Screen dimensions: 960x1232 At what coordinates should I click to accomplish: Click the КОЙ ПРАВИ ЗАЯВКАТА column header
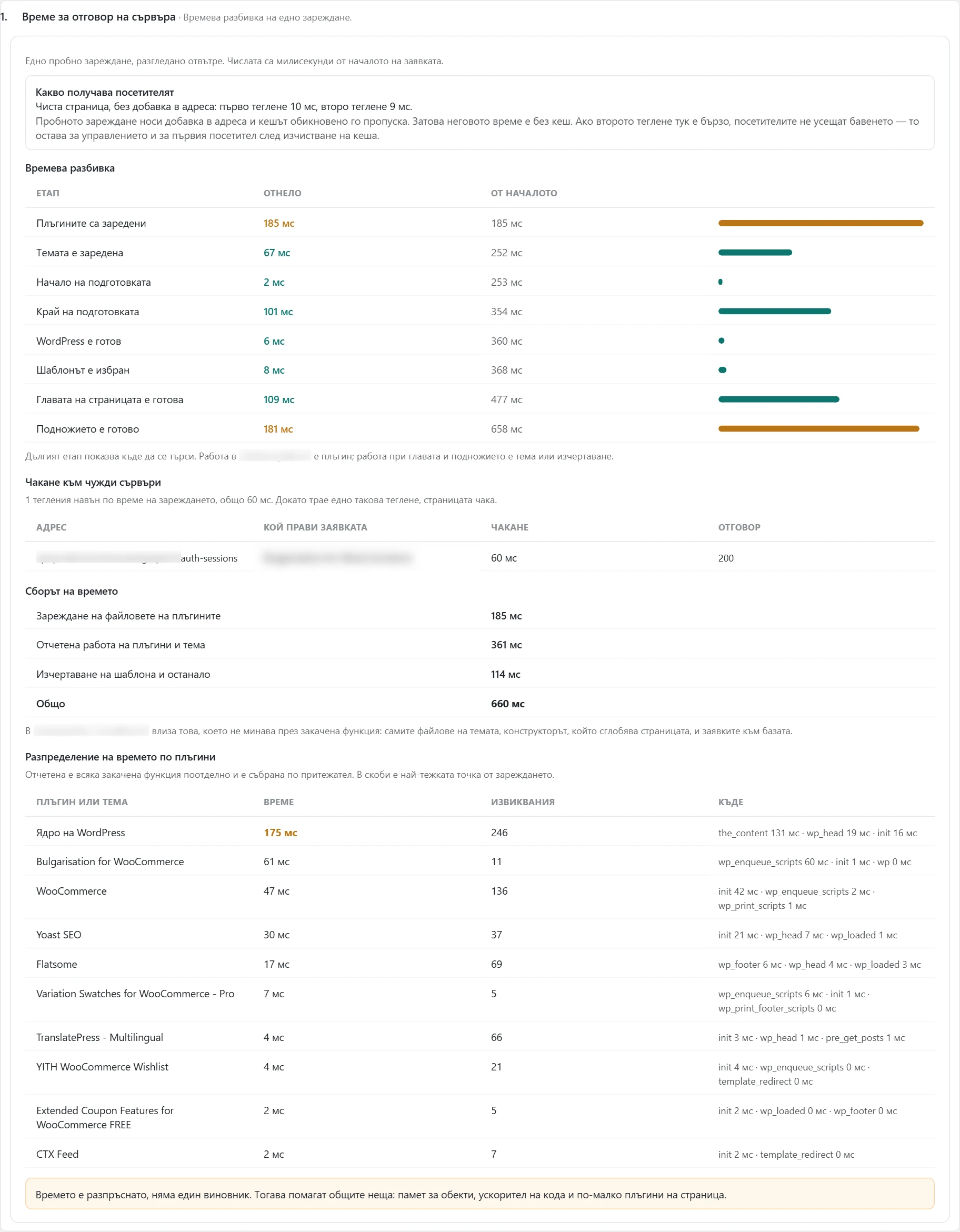[x=315, y=527]
